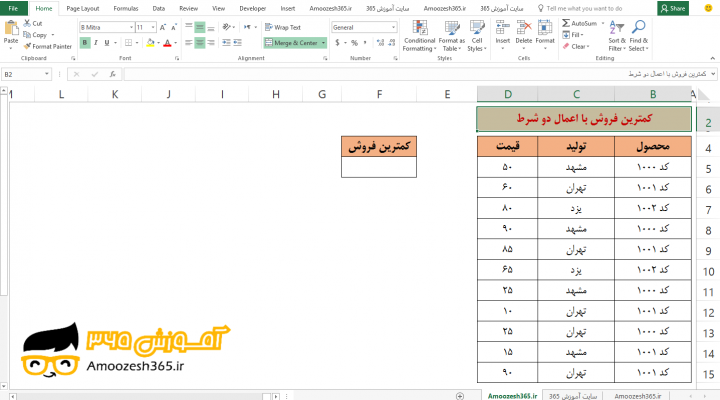Image resolution: width=720 pixels, height=400 pixels.
Task: Click the Name Box showing B2
Action: [26, 74]
